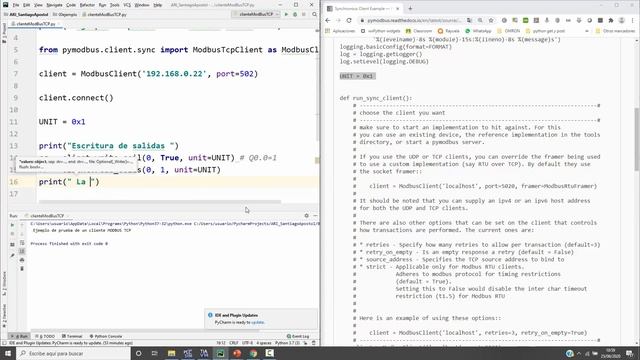Image resolution: width=640 pixels, height=360 pixels.
Task: Clear all output with trash icon
Action: (x=22, y=269)
